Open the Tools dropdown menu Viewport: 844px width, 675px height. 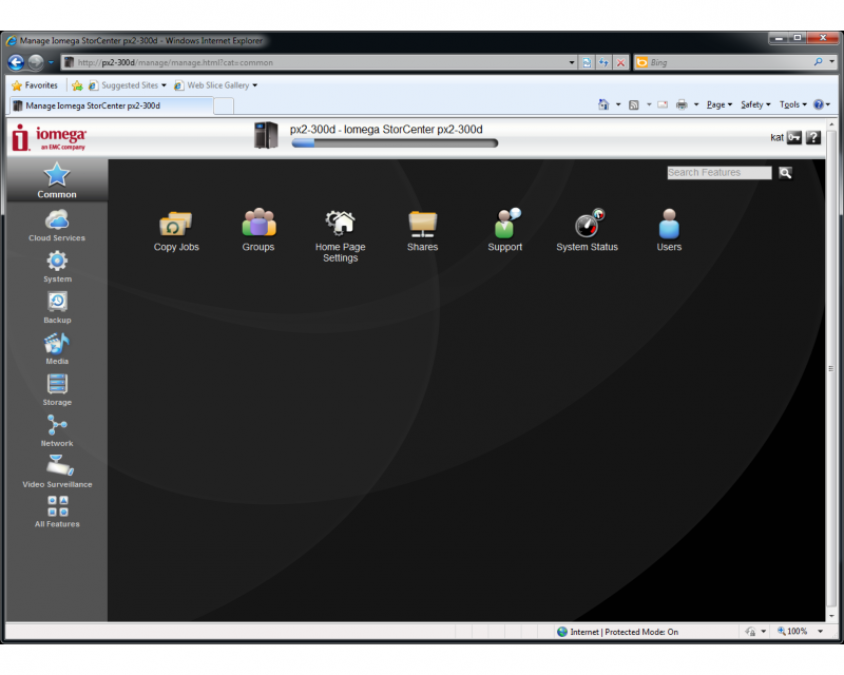792,105
